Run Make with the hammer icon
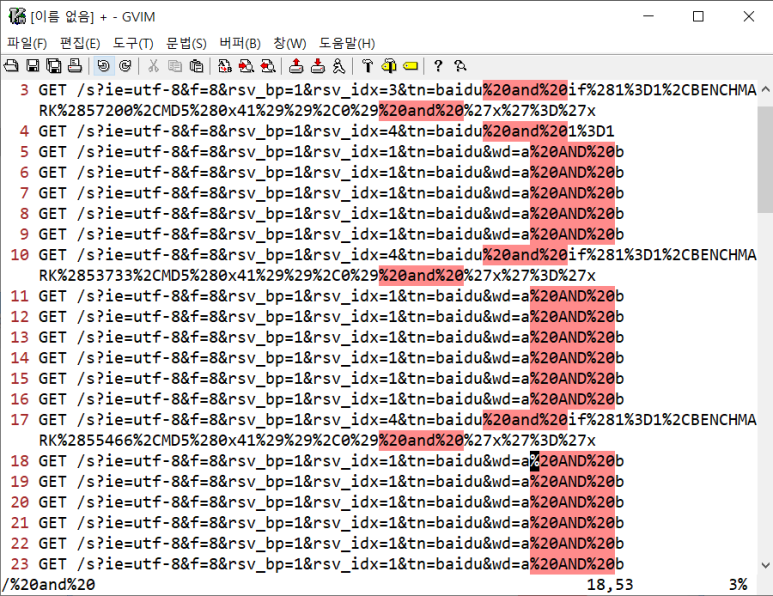The image size is (773, 596). pos(367,66)
